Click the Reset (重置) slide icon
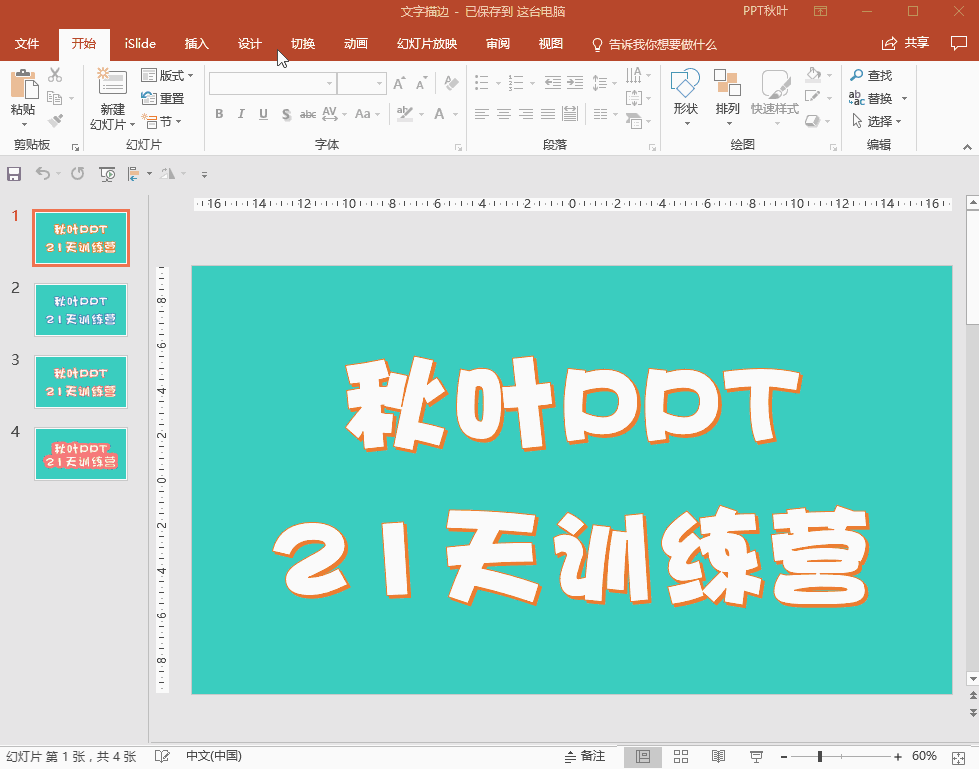 pyautogui.click(x=163, y=98)
